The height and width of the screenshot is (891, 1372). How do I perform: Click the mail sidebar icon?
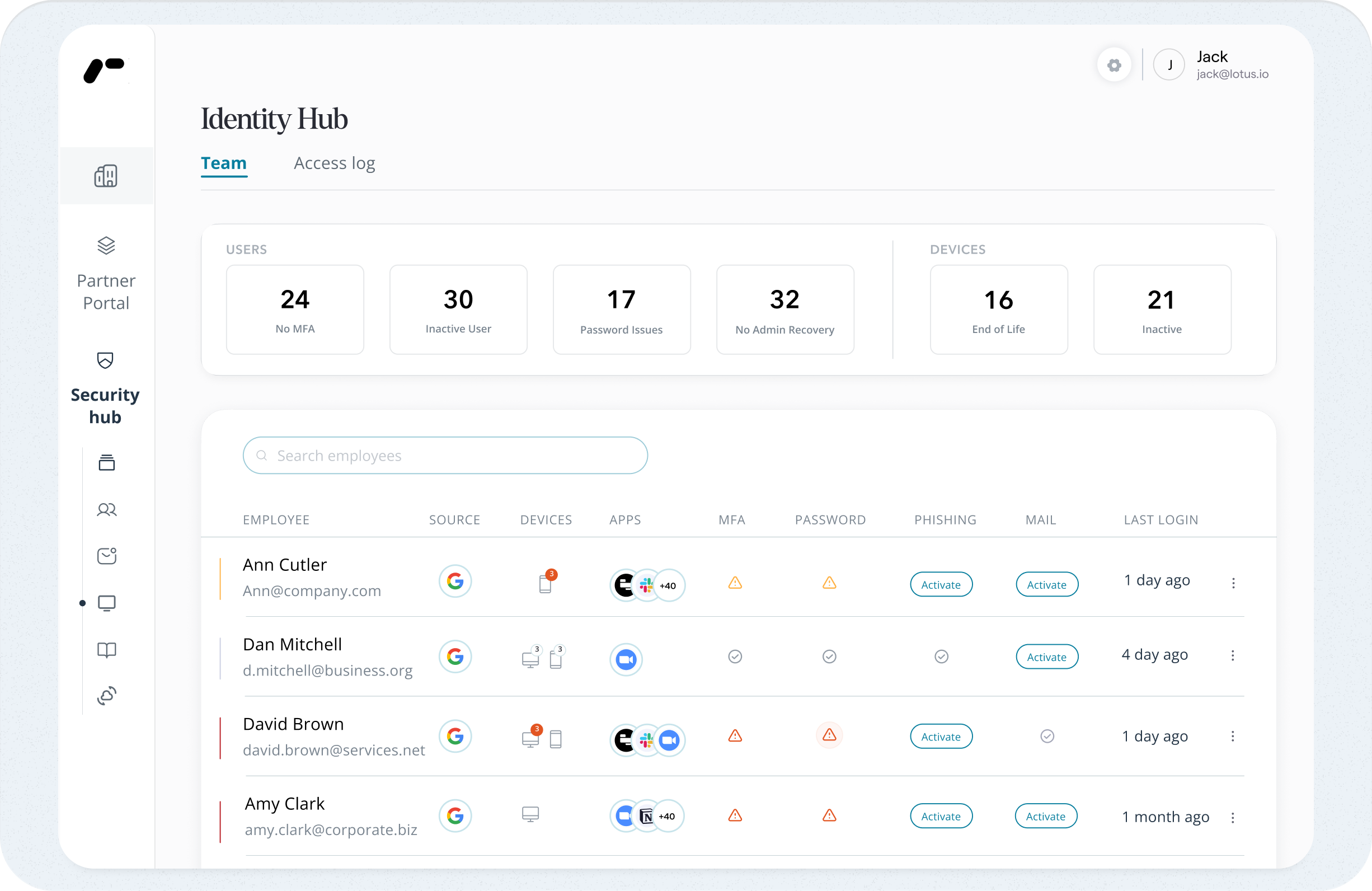tap(107, 556)
